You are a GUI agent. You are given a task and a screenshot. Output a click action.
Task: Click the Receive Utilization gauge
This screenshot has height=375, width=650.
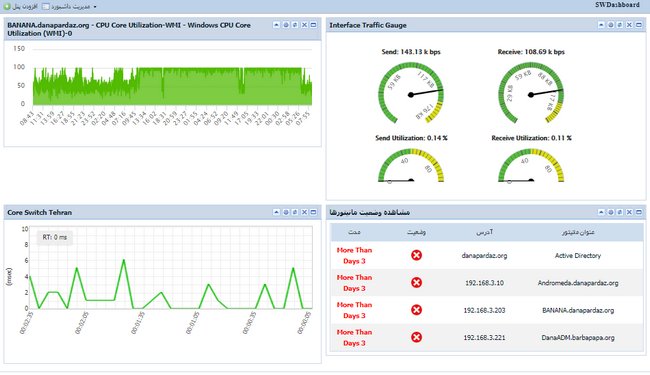point(531,166)
